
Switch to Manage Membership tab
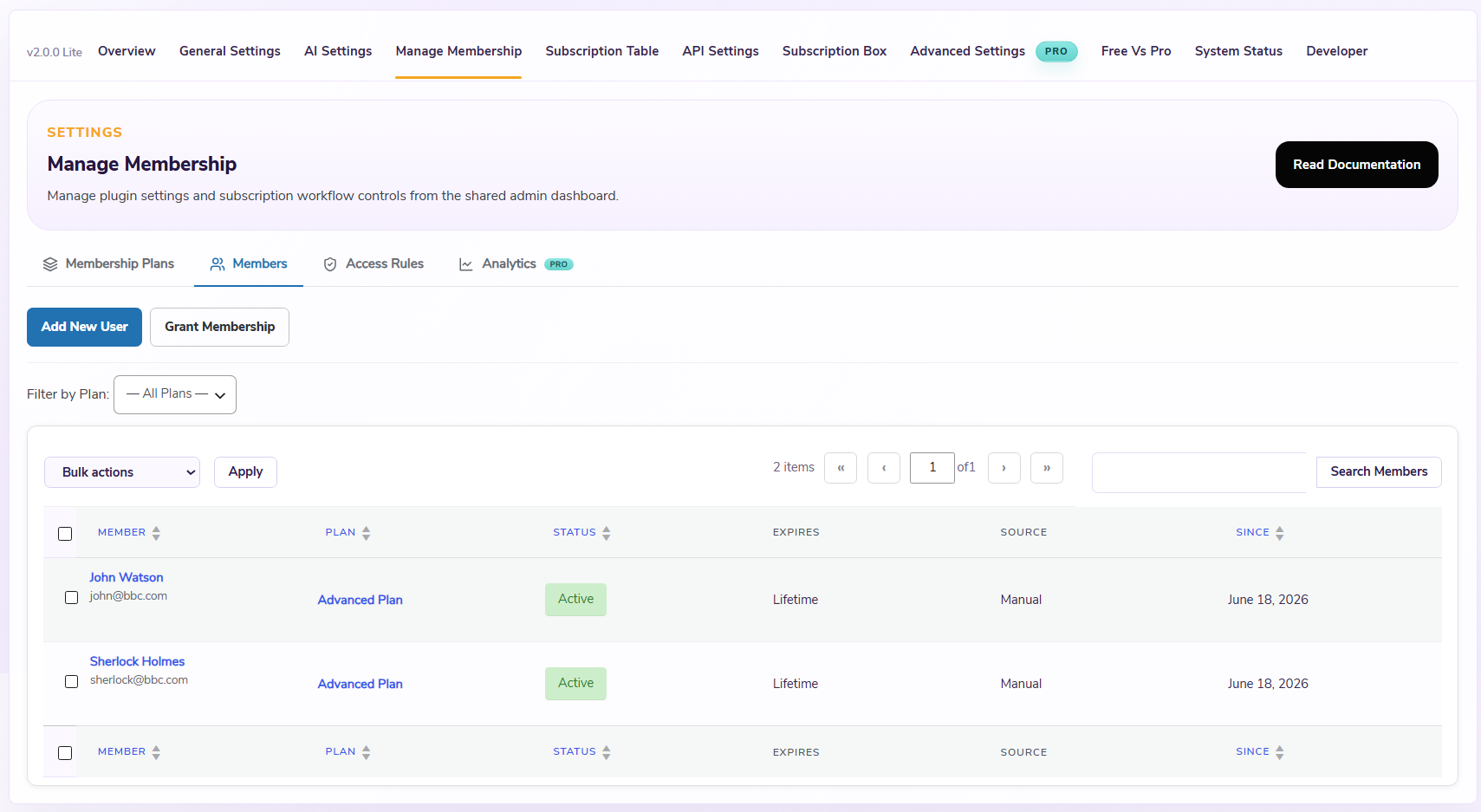pyautogui.click(x=458, y=51)
